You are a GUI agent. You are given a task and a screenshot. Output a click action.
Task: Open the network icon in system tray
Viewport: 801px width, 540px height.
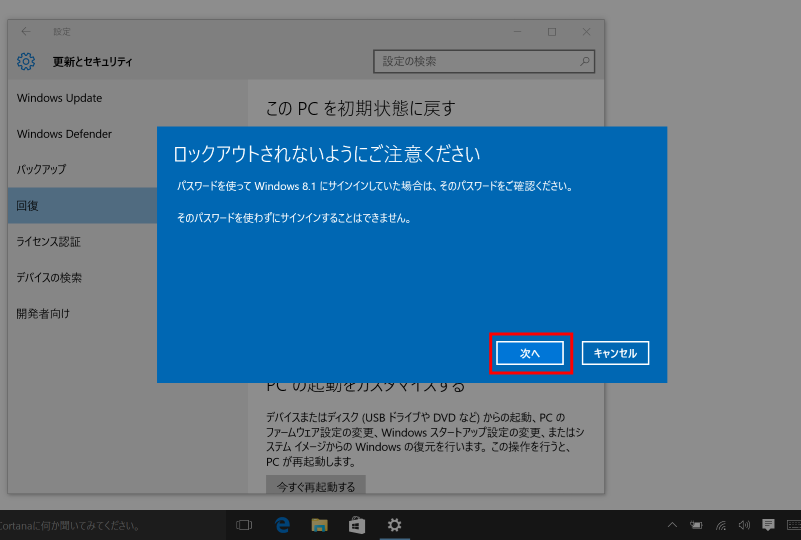point(721,525)
